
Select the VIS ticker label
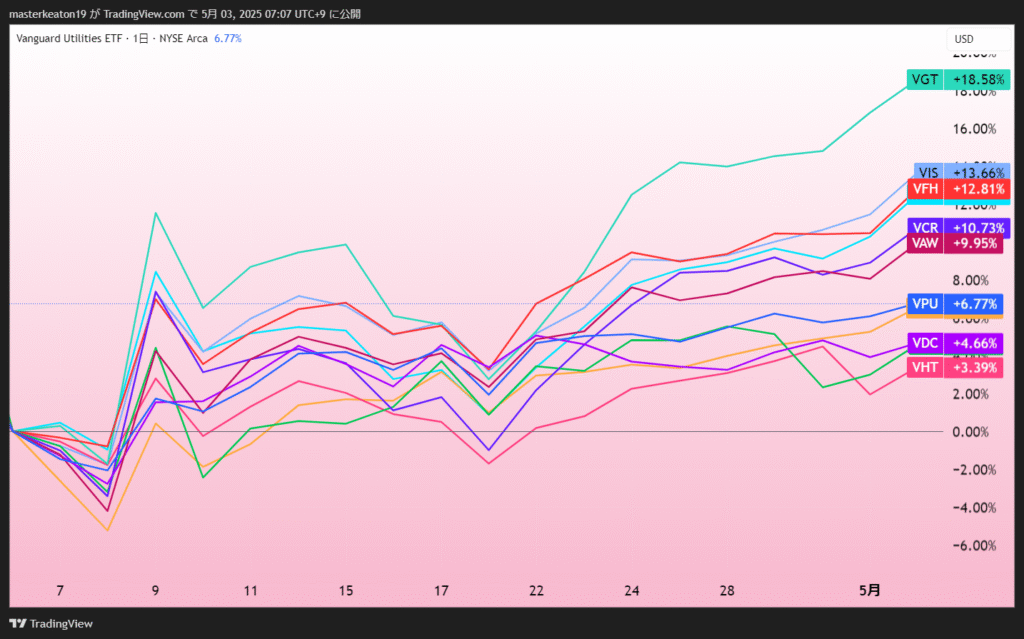[928, 172]
